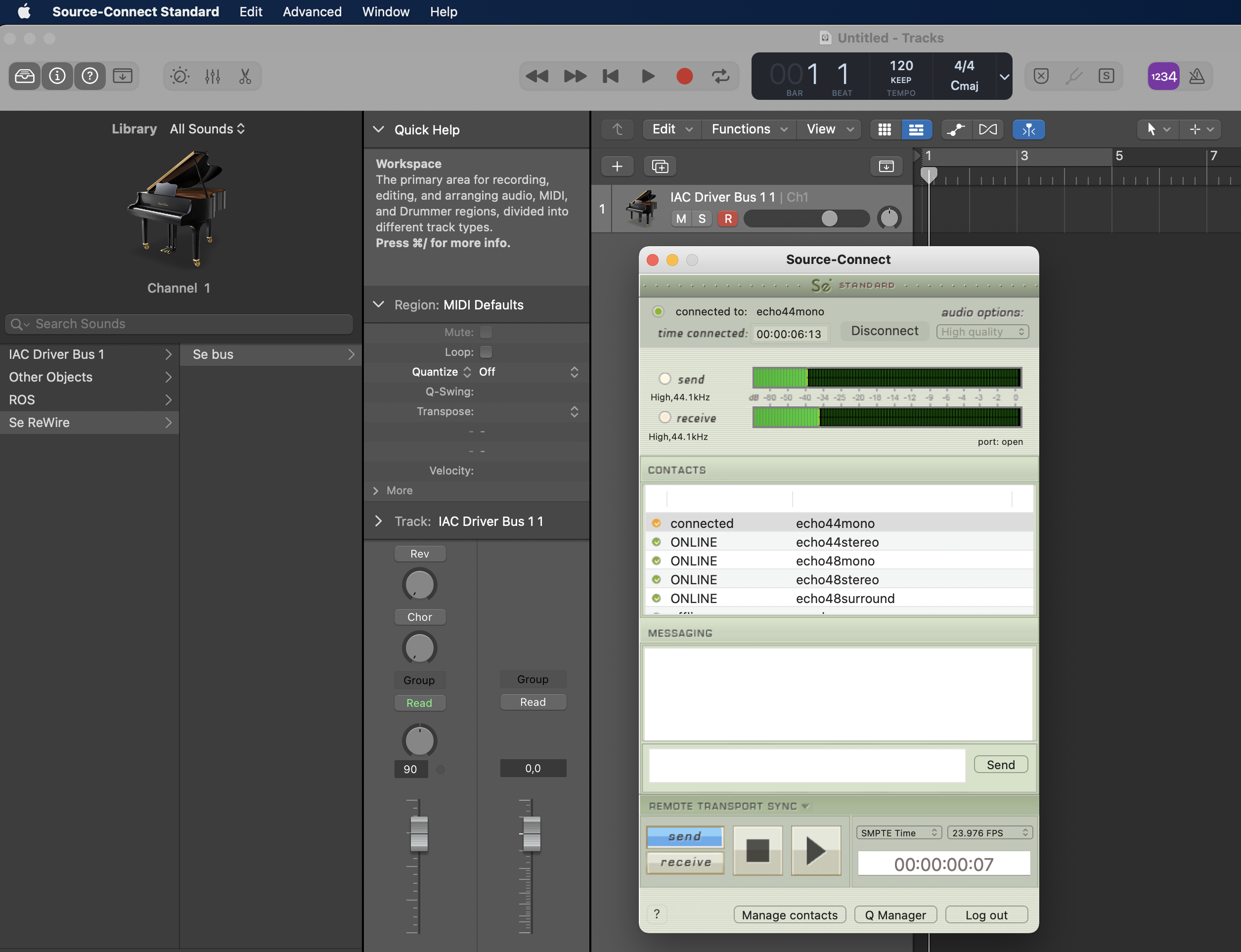Screen dimensions: 1241x952
Task: Open the Mixer sliders icon
Action: point(213,76)
